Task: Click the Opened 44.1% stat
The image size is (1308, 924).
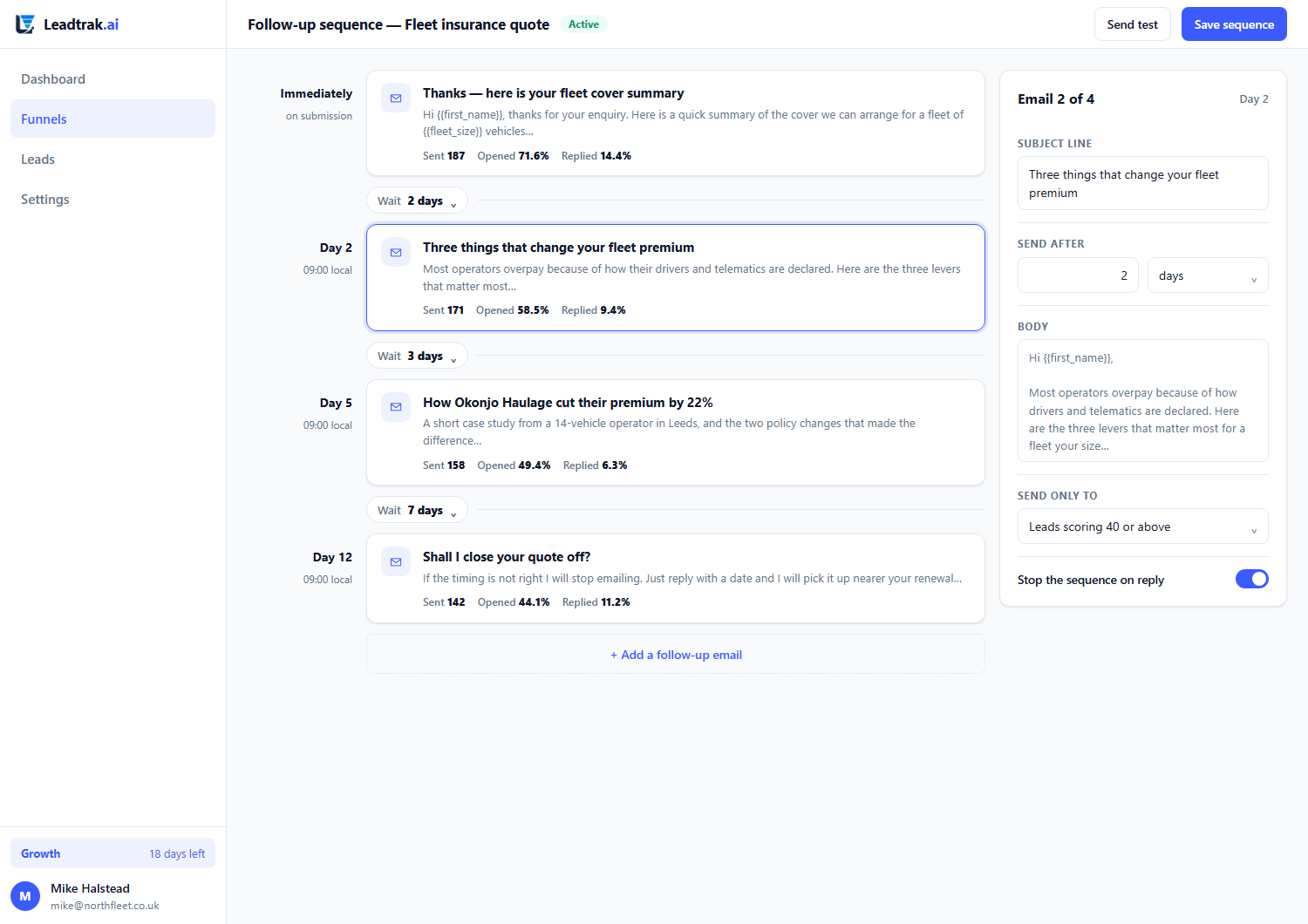Action: pos(514,602)
